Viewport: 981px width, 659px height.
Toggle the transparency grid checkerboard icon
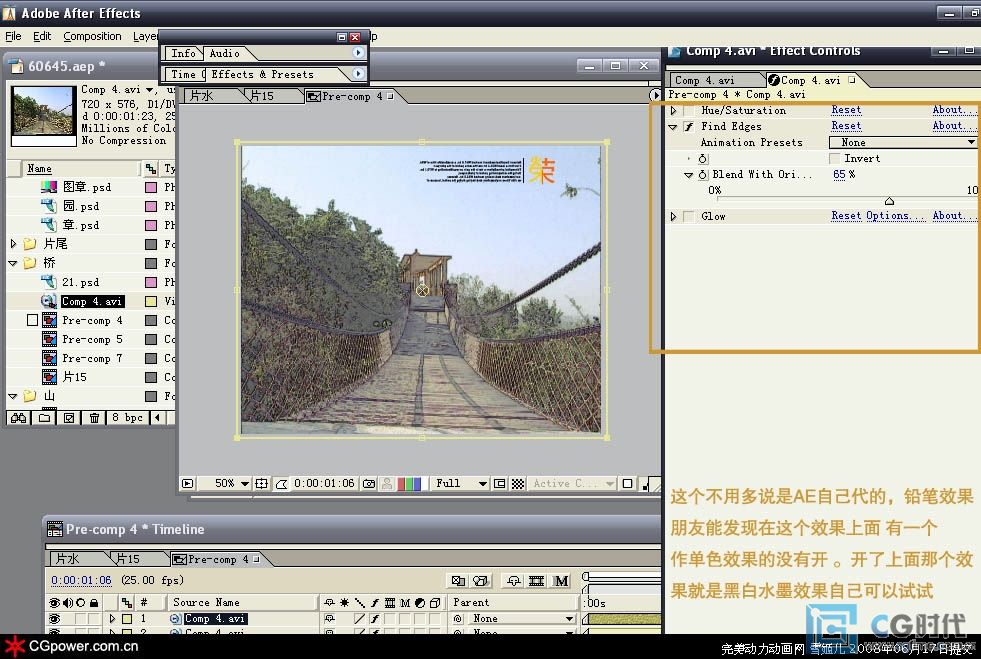pyautogui.click(x=518, y=483)
